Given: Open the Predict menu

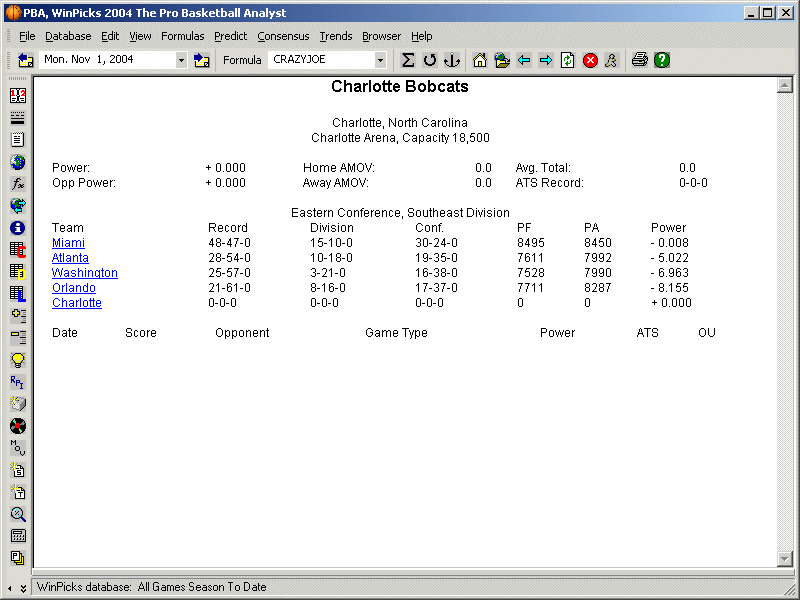Looking at the screenshot, I should coord(231,36).
